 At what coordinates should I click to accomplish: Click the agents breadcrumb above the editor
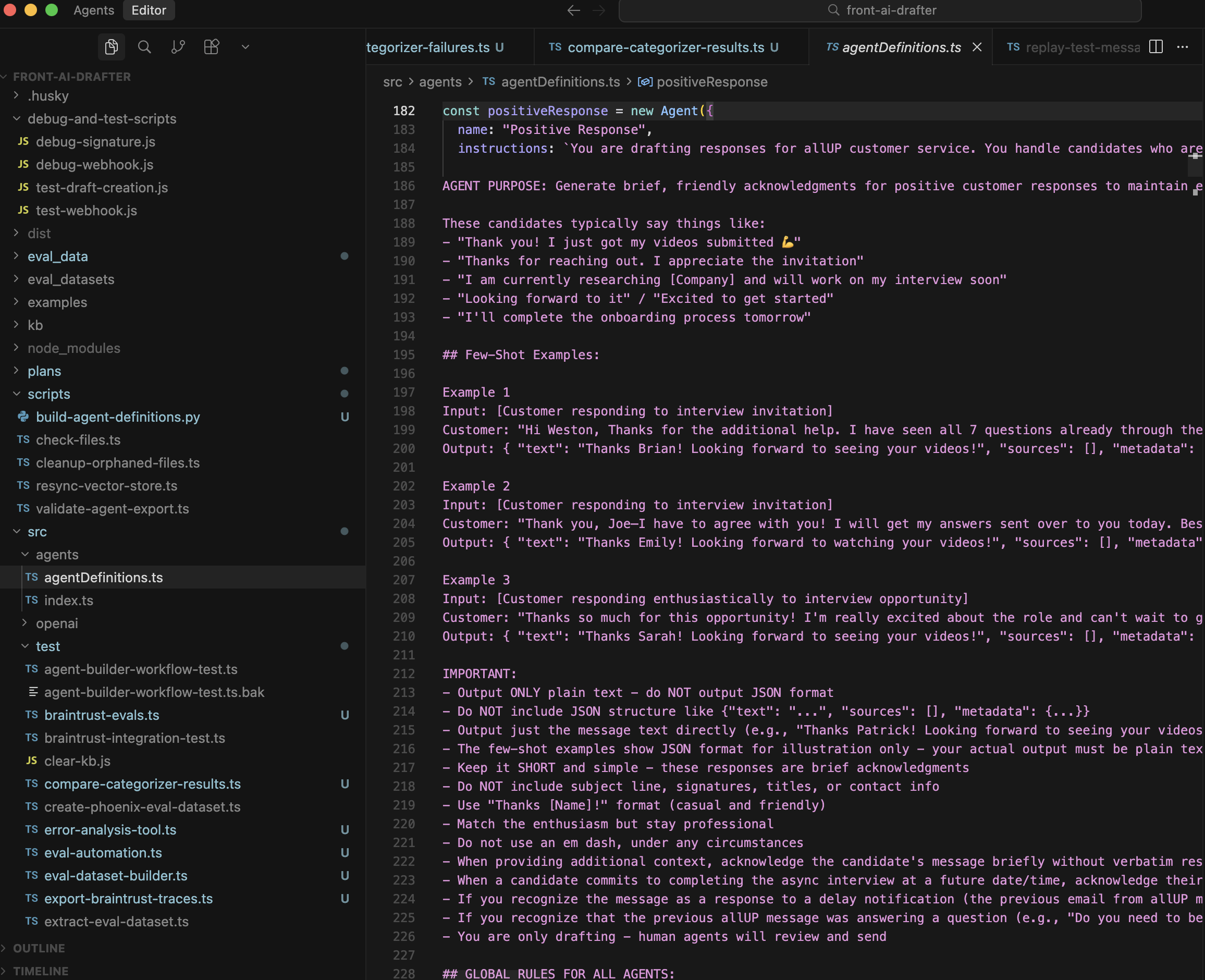[x=440, y=82]
